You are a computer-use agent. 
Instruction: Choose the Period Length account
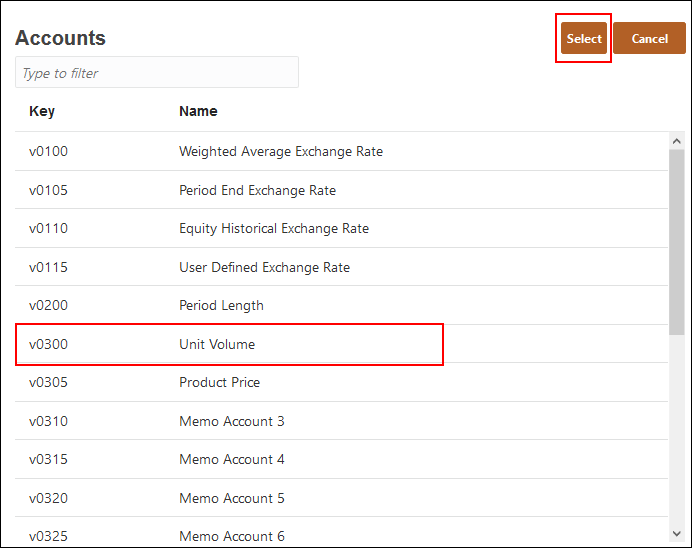(341, 305)
